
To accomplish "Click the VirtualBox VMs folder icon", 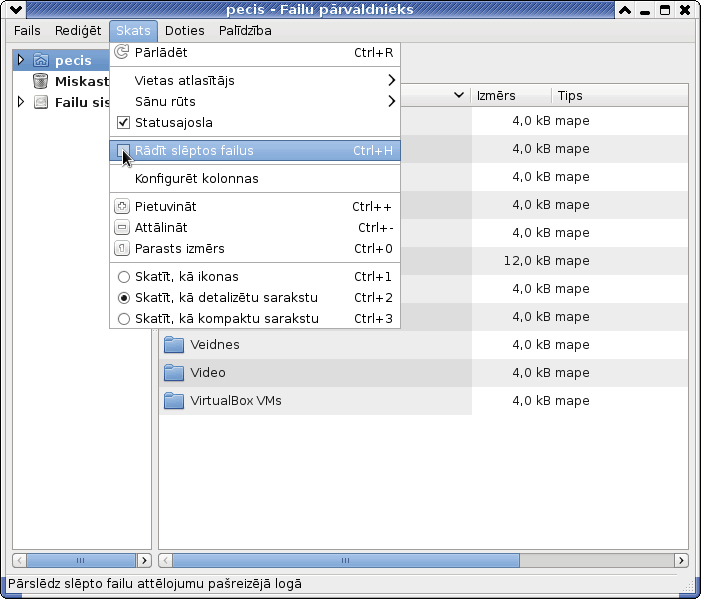I will click(x=174, y=401).
